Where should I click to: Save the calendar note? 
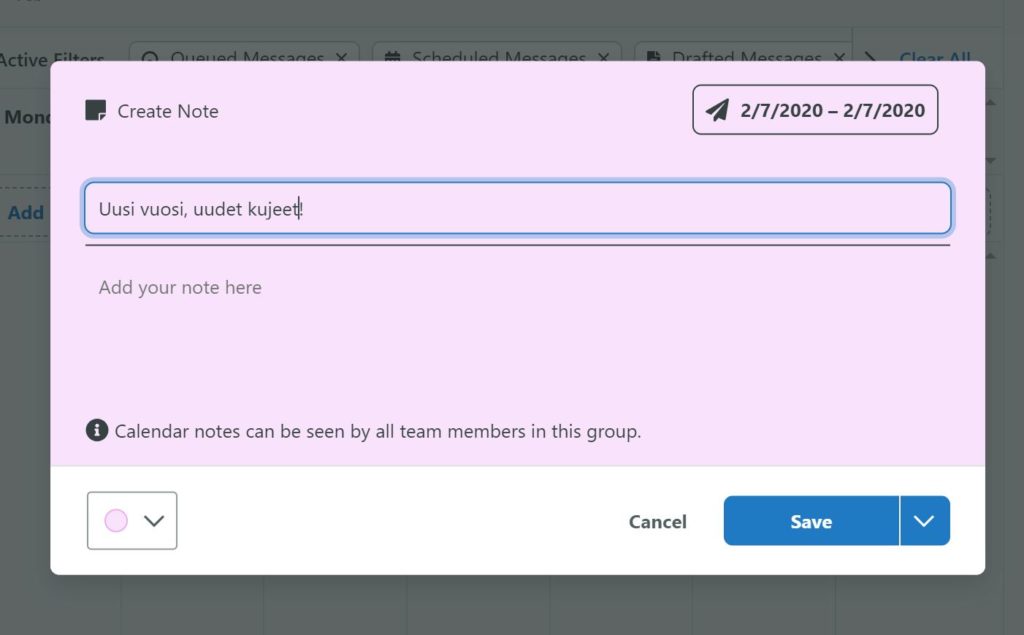coord(811,521)
